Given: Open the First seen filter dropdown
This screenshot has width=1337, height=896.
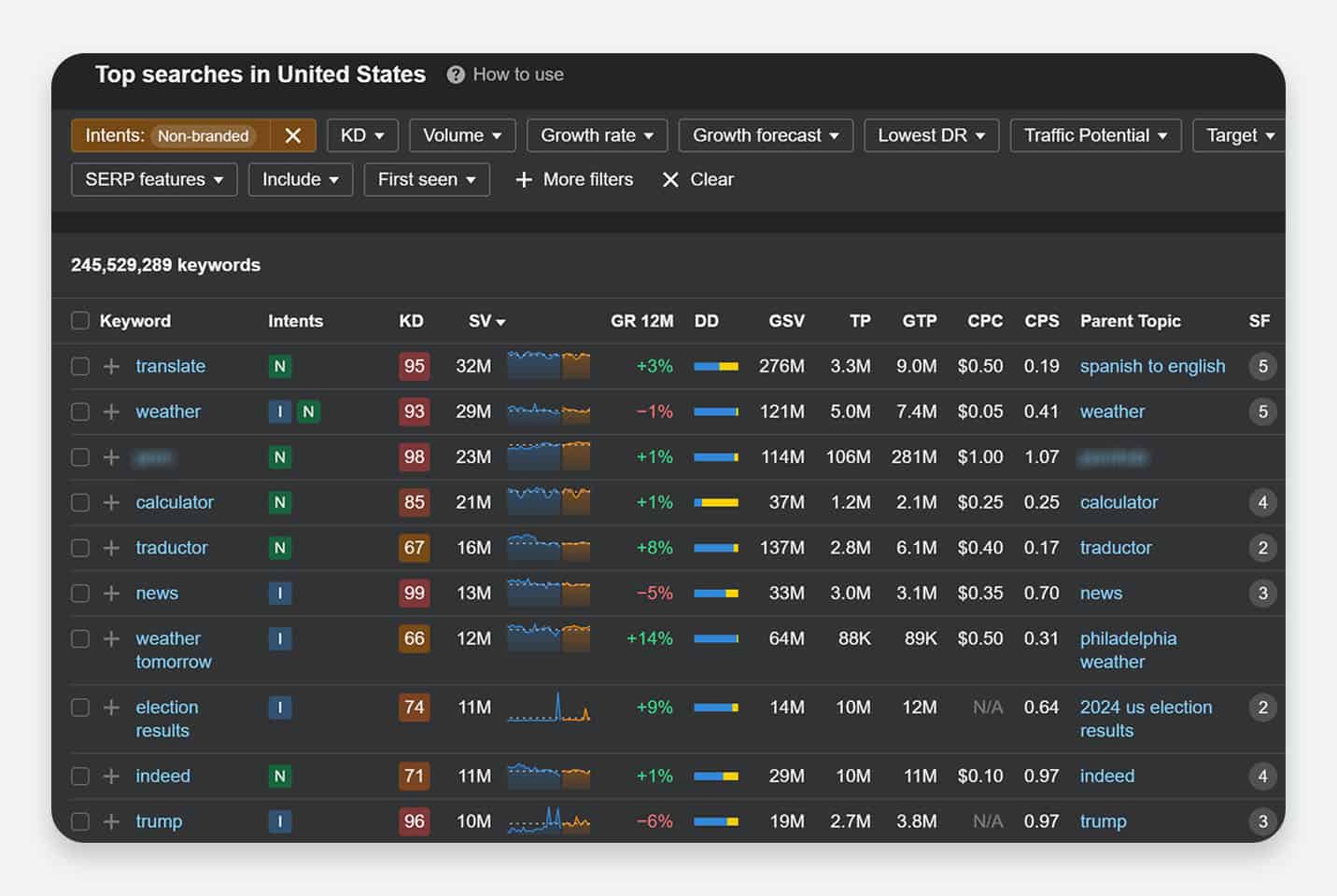Looking at the screenshot, I should pyautogui.click(x=427, y=179).
